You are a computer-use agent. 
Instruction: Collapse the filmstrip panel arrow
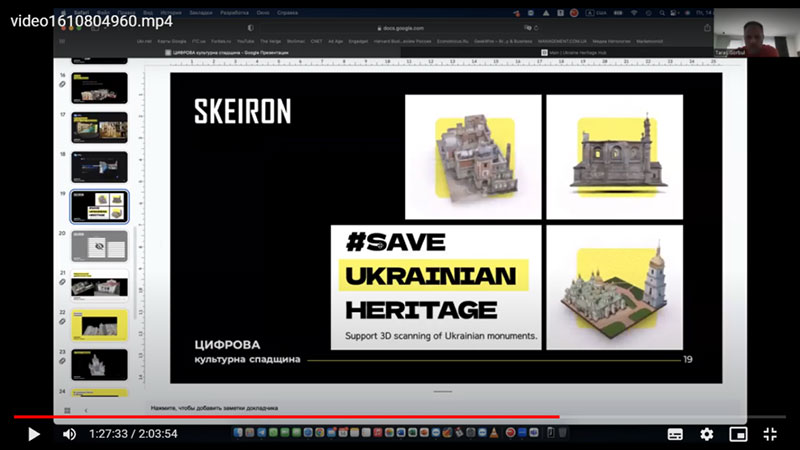click(x=86, y=410)
